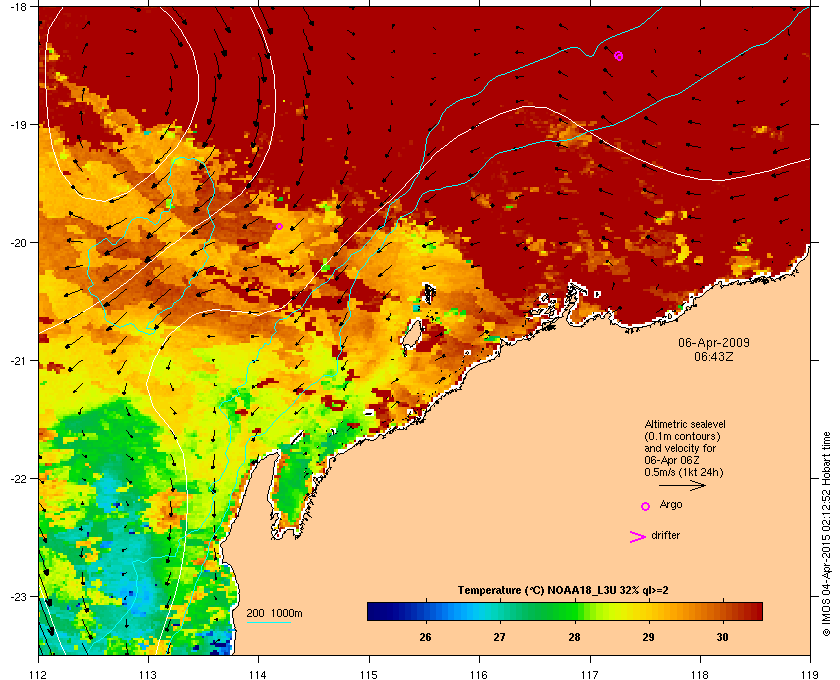Screen dimensions: 840x680
Task: Click the '112' longitude axis label
Action: [39, 674]
